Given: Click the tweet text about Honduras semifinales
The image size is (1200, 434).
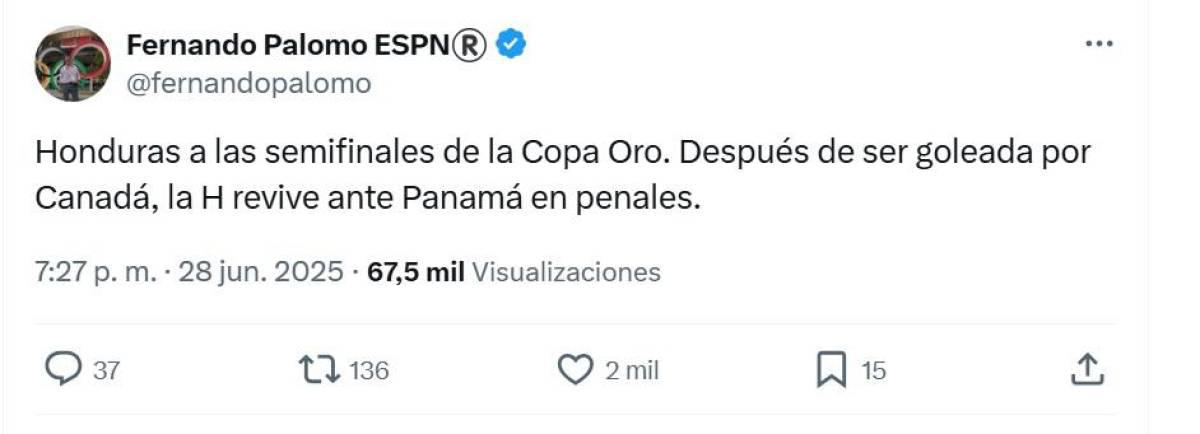Looking at the screenshot, I should pyautogui.click(x=560, y=176).
